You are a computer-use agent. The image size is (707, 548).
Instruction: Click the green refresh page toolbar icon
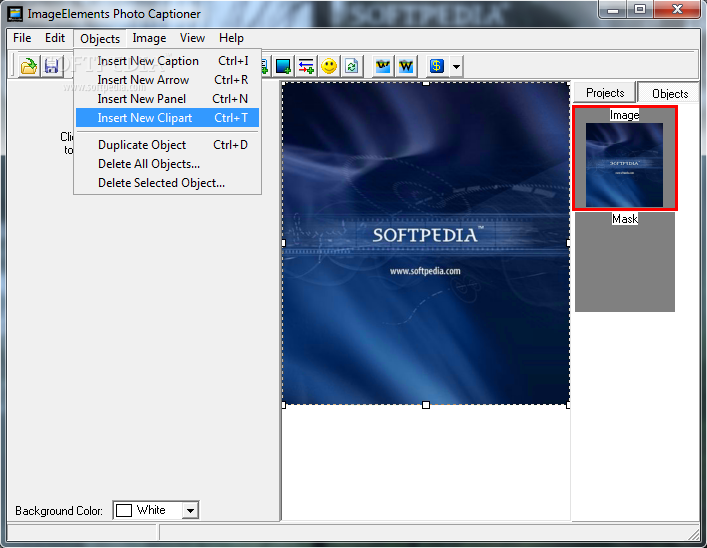pyautogui.click(x=352, y=66)
